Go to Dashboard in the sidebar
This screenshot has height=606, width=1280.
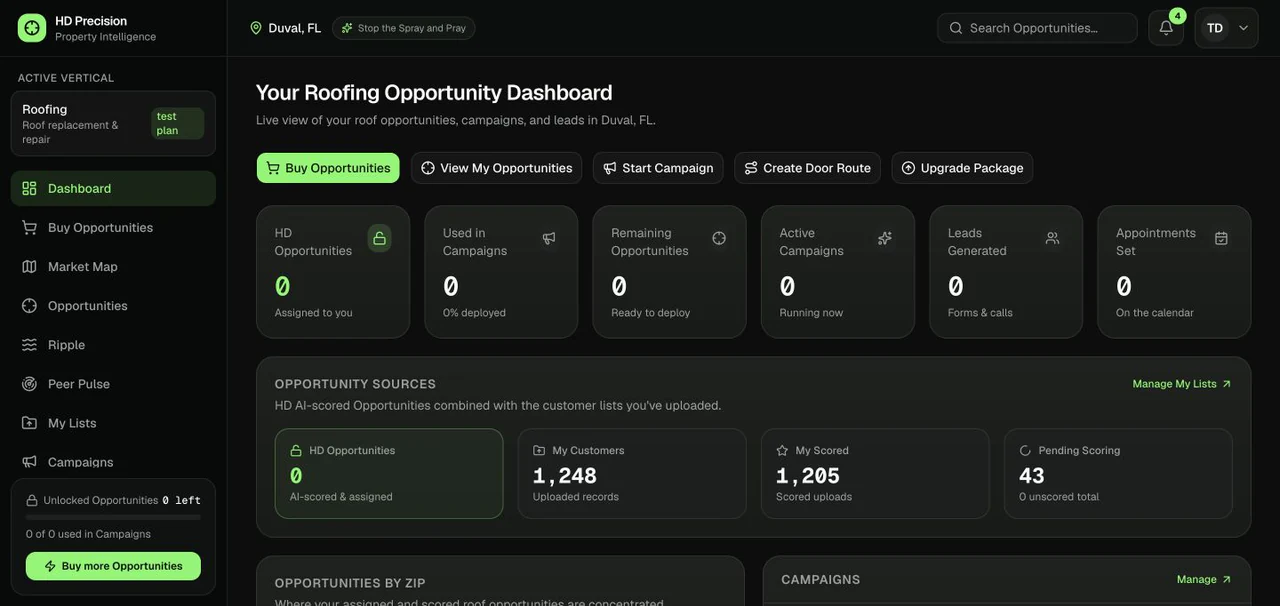113,188
